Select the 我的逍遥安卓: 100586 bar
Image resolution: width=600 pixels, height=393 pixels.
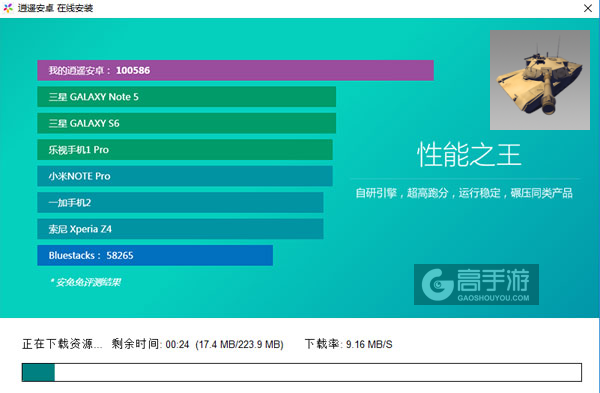point(235,70)
